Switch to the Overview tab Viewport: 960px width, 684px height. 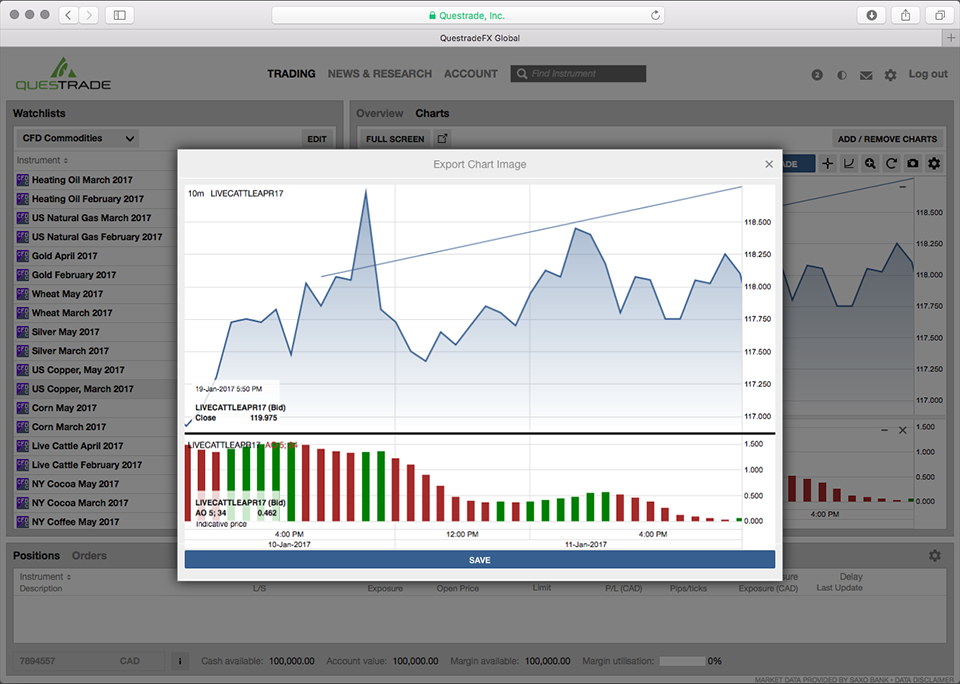(380, 113)
